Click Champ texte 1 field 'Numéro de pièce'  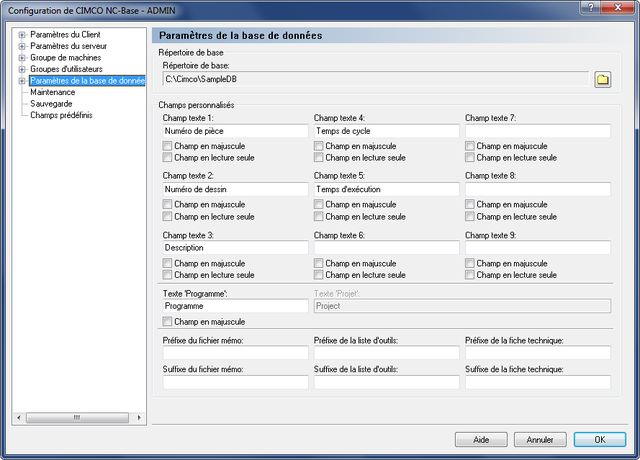236,131
